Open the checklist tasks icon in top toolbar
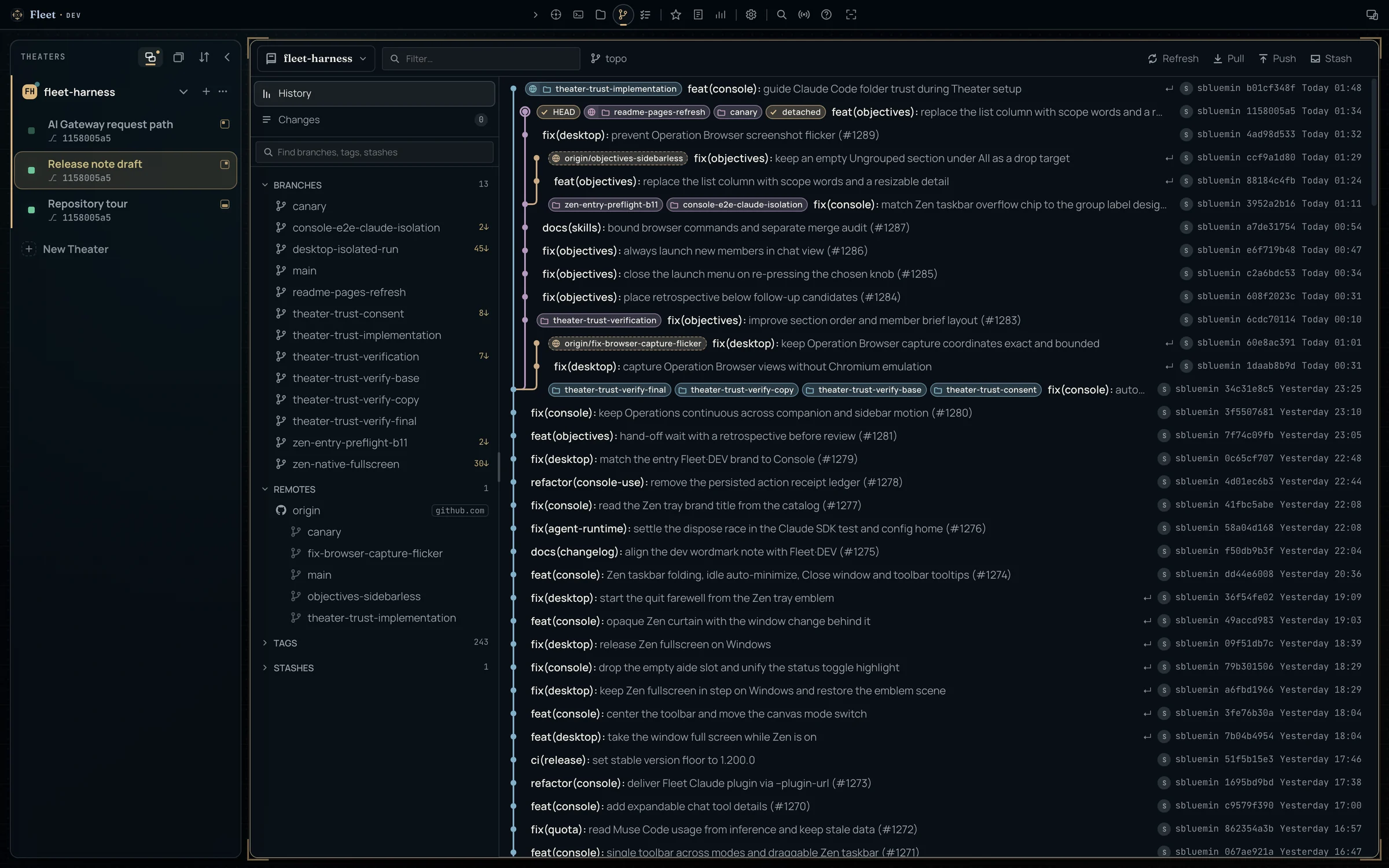 coord(645,15)
